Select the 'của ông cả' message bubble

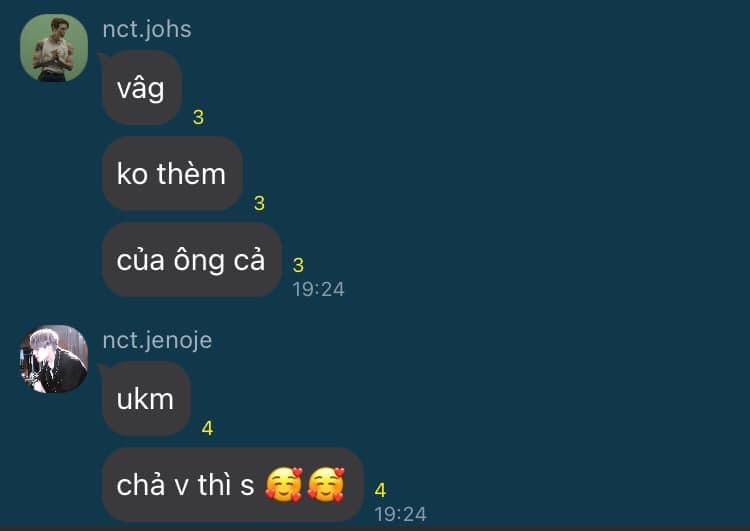191,260
